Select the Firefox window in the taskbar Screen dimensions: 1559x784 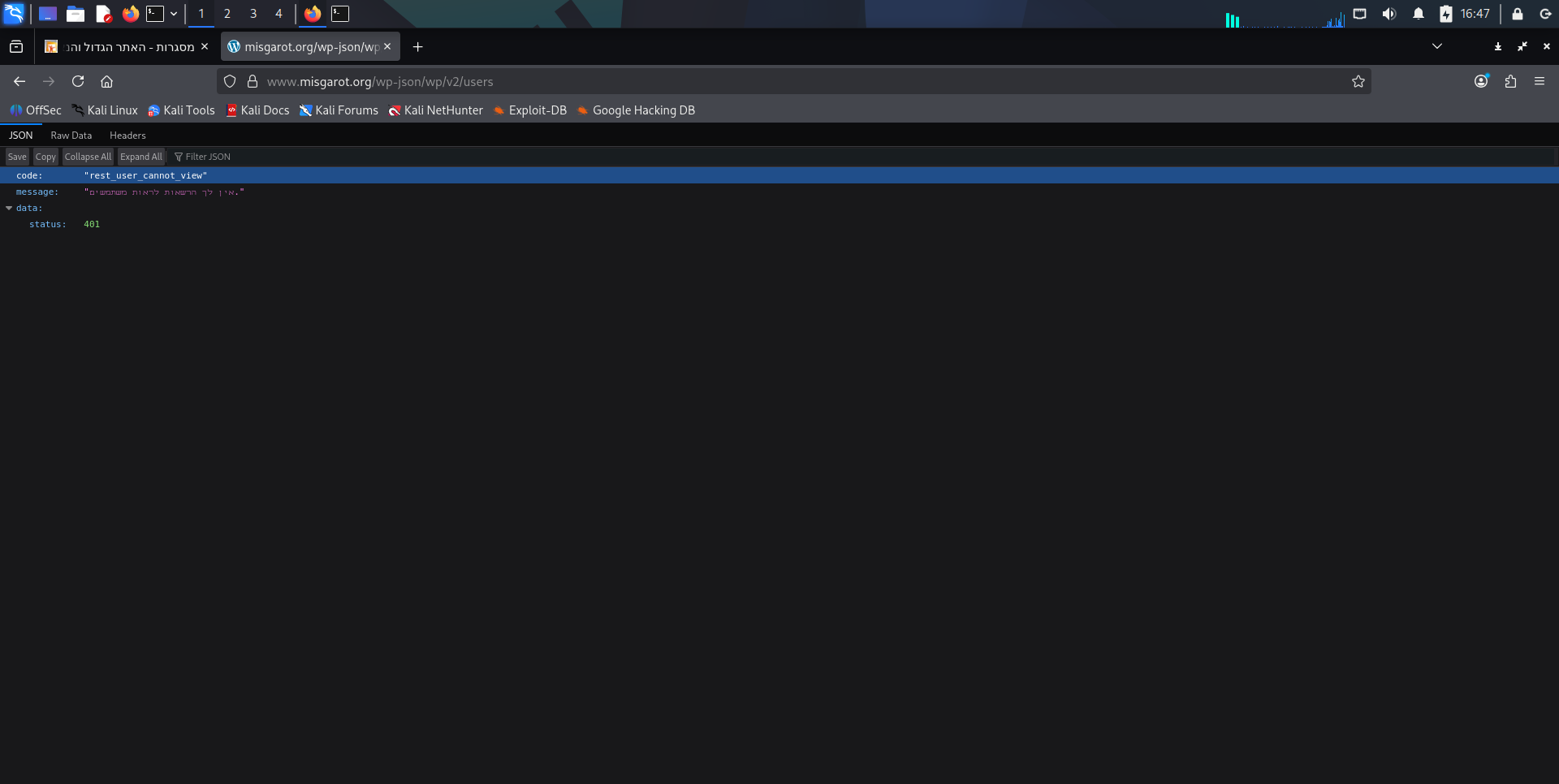point(313,14)
